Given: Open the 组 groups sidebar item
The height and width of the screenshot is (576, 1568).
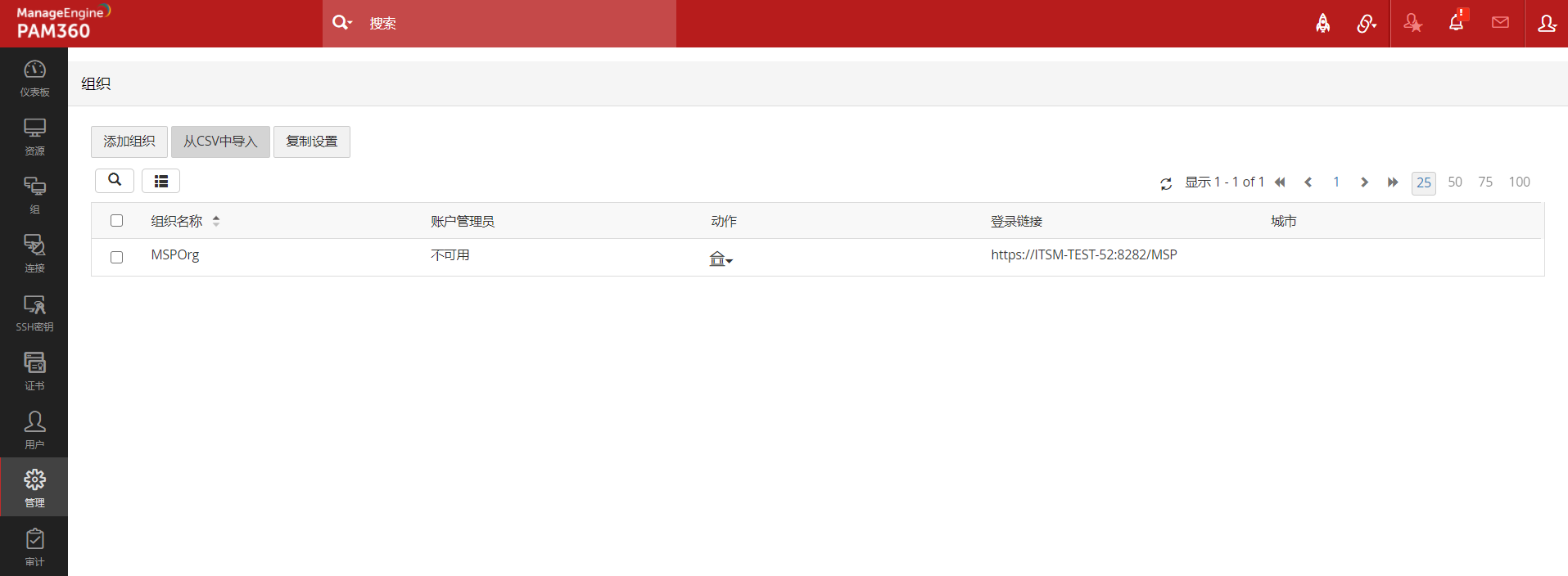Looking at the screenshot, I should [x=34, y=195].
